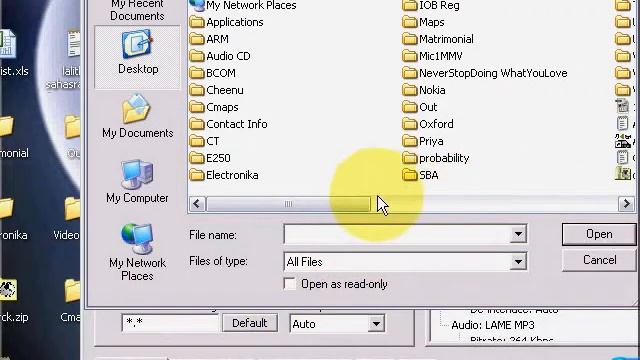Select the ARM folder icon
The image size is (640, 360).
pyautogui.click(x=197, y=39)
